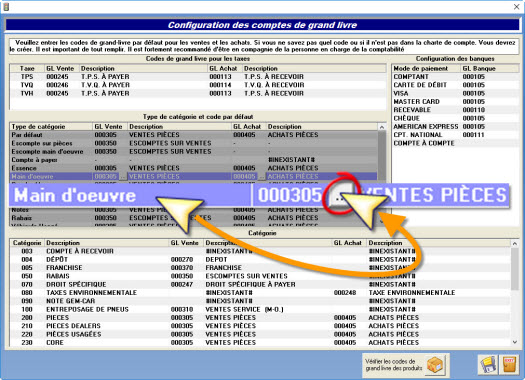Select the TVQ tax row

pyautogui.click(x=198, y=85)
